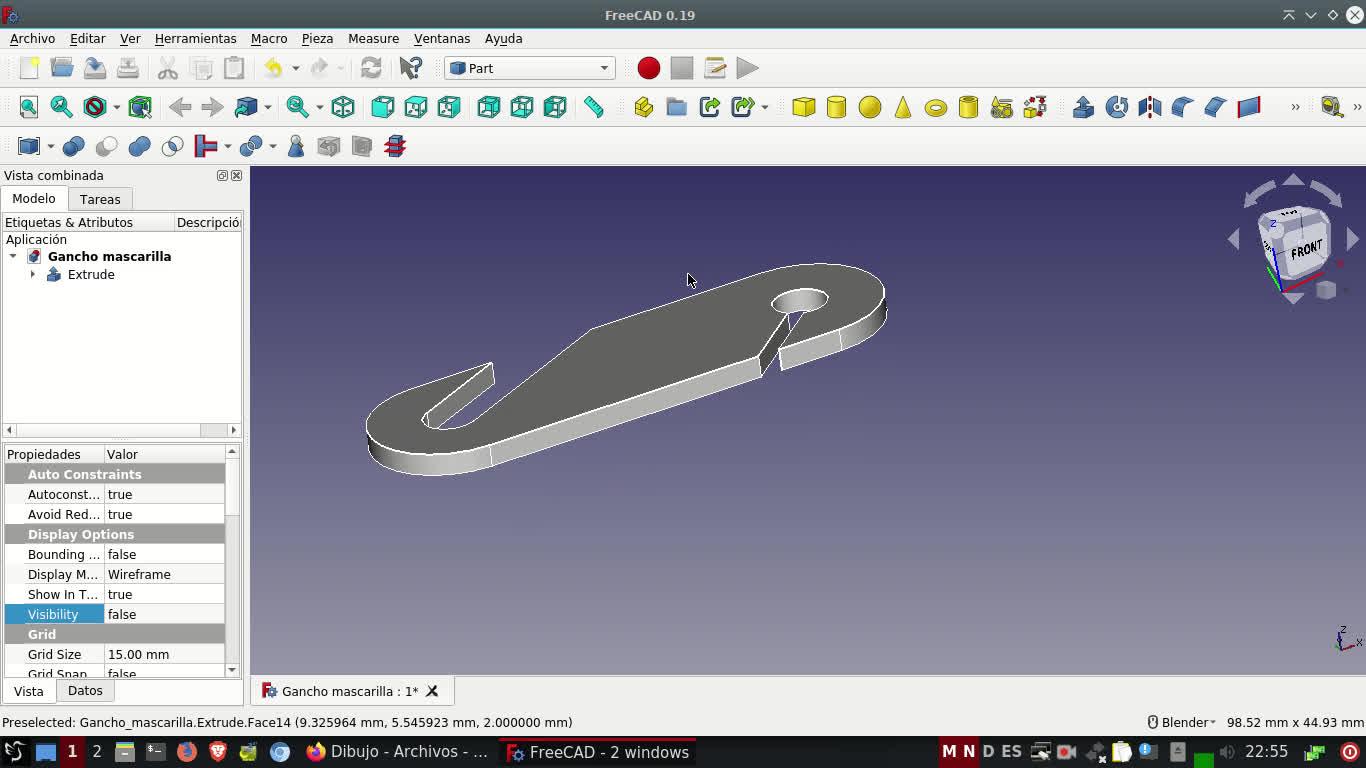Switch to the Datos properties tab
Viewport: 1366px width, 768px height.
point(85,690)
